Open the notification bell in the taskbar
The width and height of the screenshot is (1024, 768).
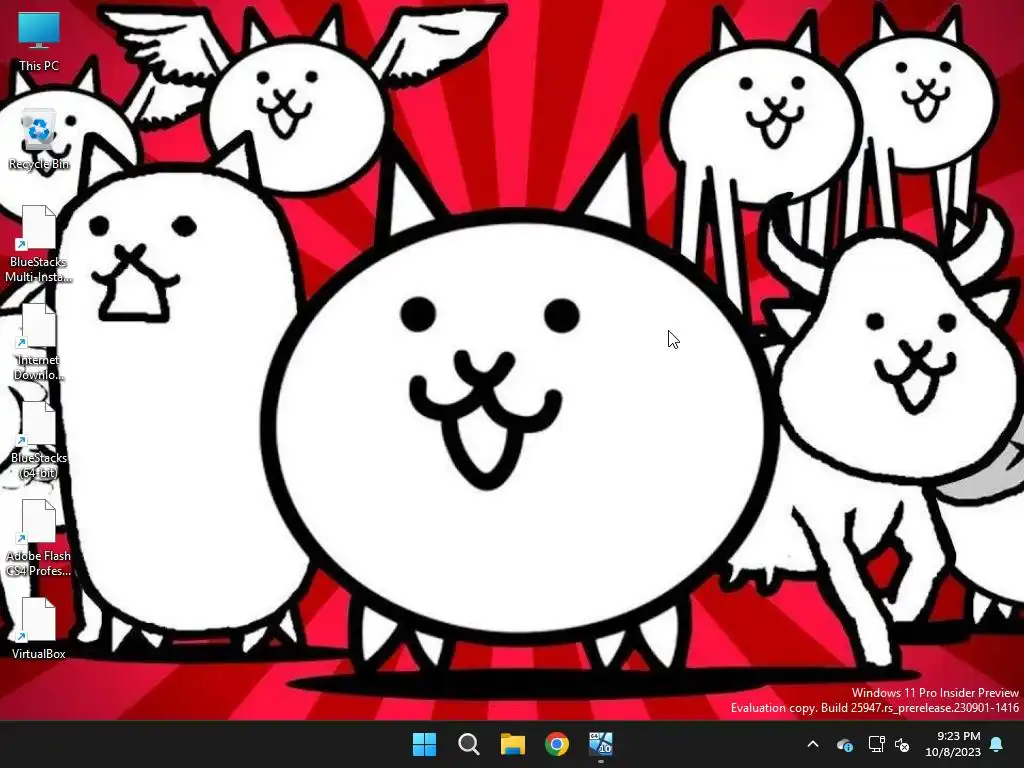[997, 744]
